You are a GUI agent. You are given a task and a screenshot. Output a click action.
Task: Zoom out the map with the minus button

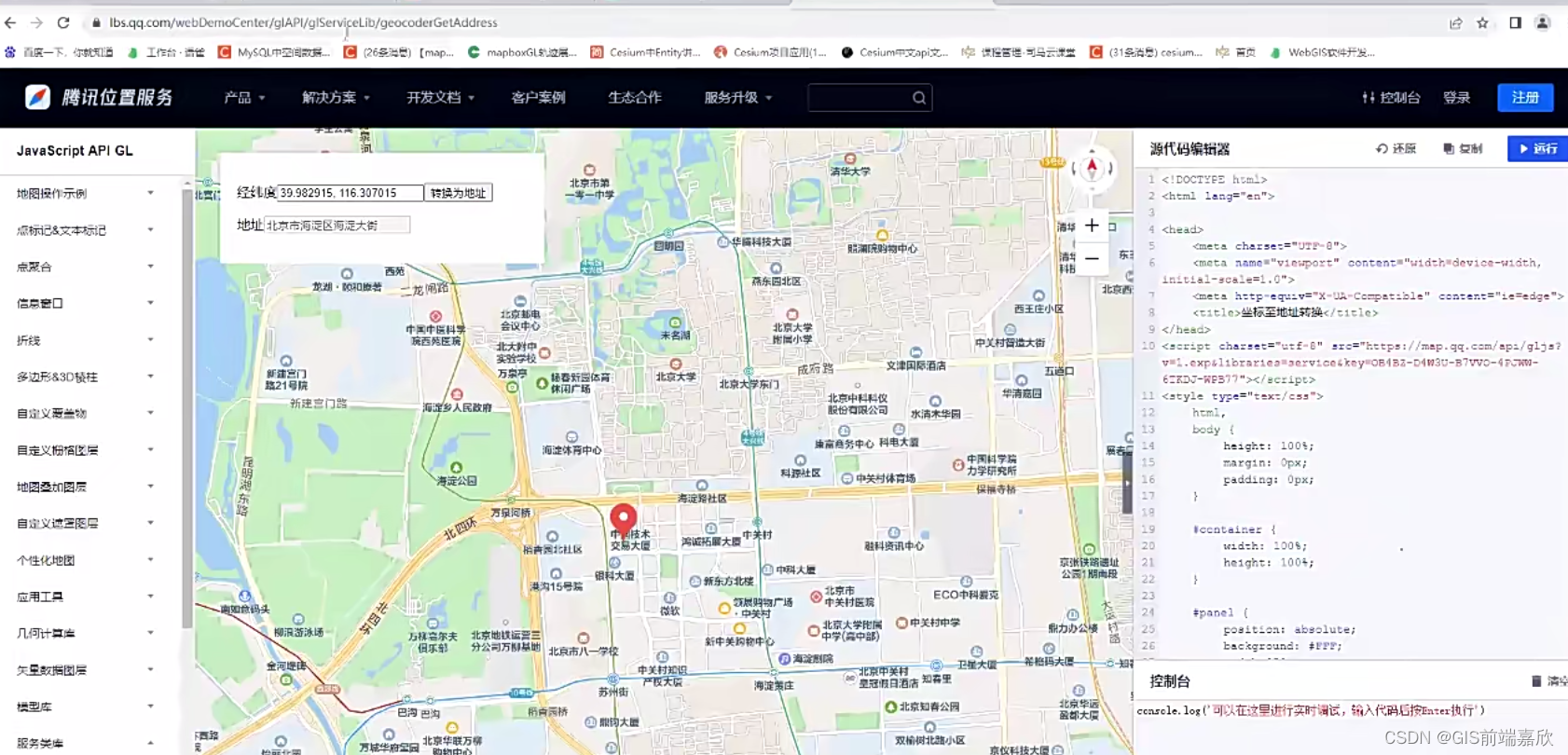click(1092, 258)
